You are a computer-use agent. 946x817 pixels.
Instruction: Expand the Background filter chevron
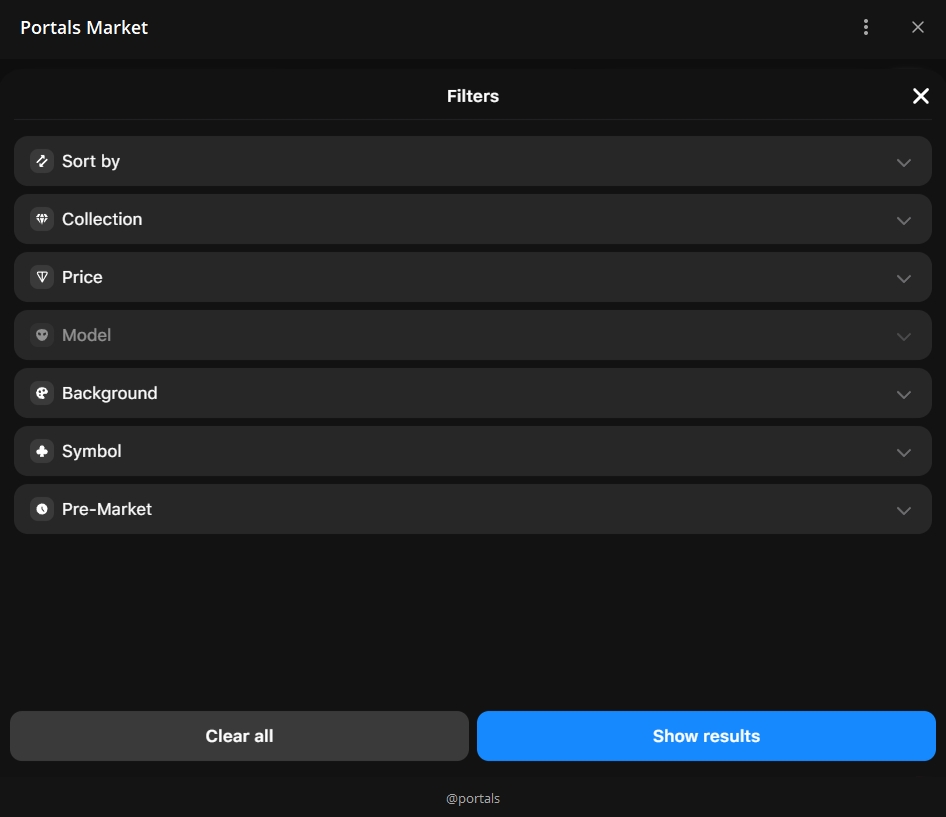pyautogui.click(x=903, y=394)
